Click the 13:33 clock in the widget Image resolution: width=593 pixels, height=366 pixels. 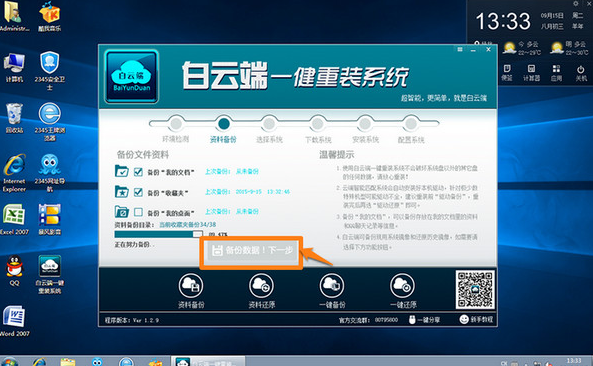tap(503, 21)
